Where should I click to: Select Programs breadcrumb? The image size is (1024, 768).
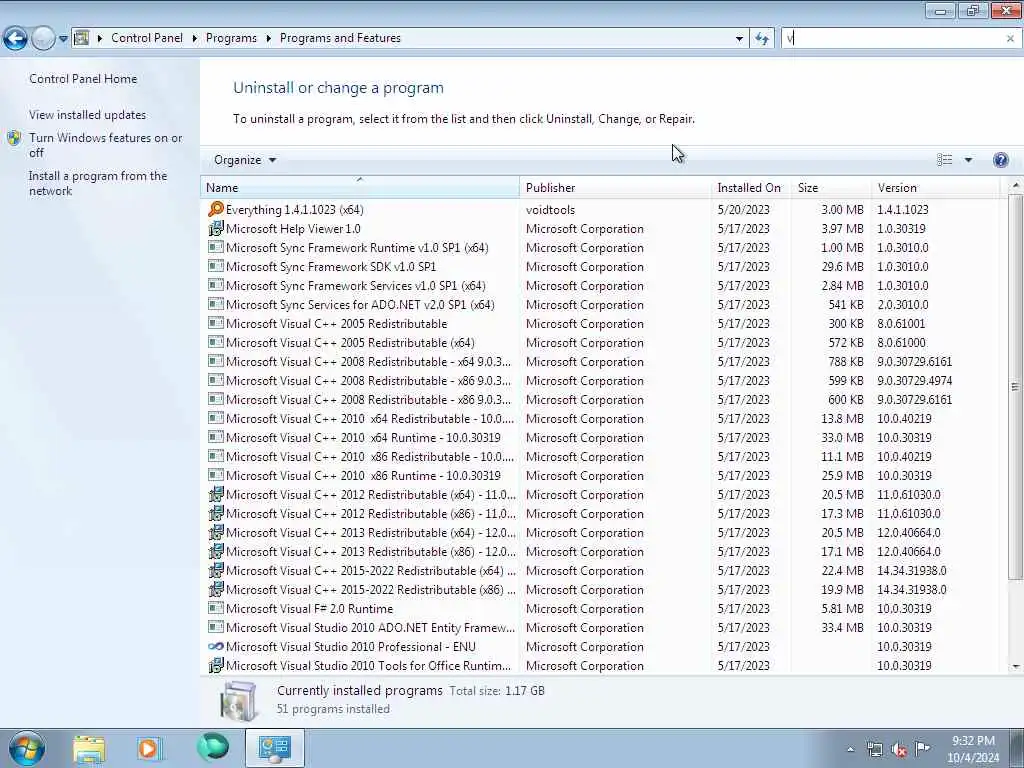point(231,38)
